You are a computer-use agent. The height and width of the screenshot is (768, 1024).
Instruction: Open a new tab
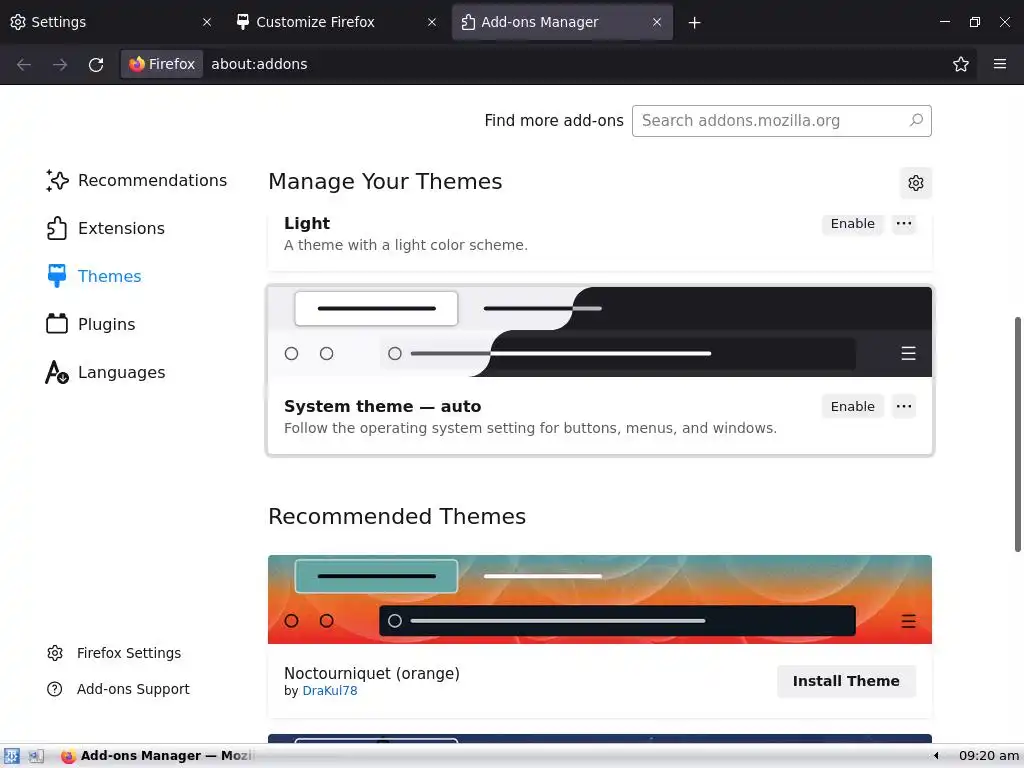point(694,23)
